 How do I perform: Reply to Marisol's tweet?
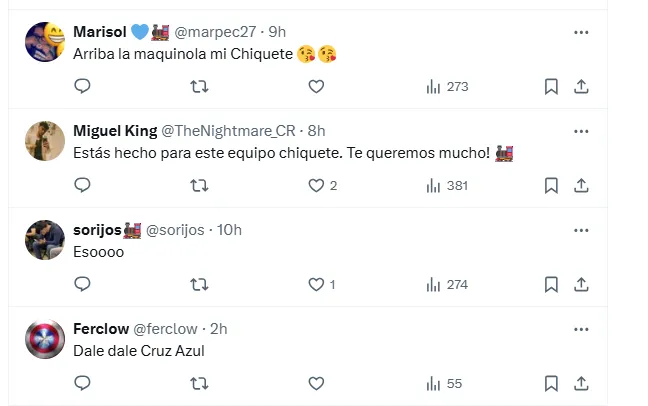(x=82, y=87)
